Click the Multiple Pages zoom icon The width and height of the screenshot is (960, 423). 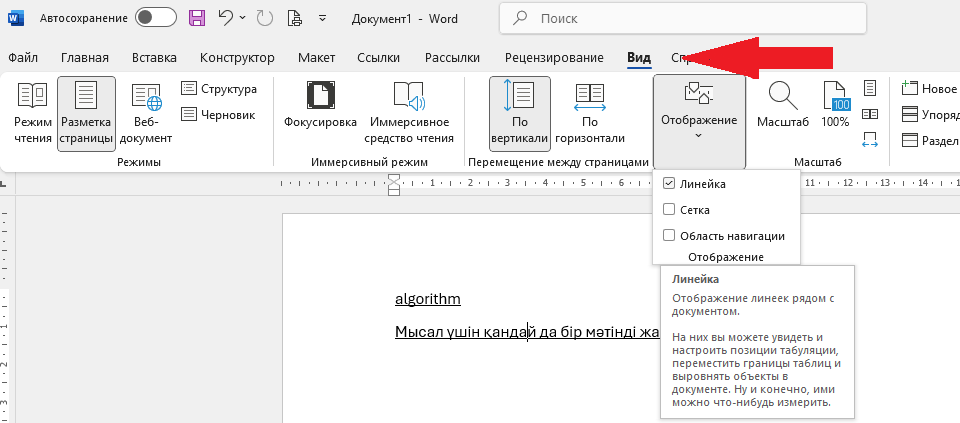[x=870, y=114]
